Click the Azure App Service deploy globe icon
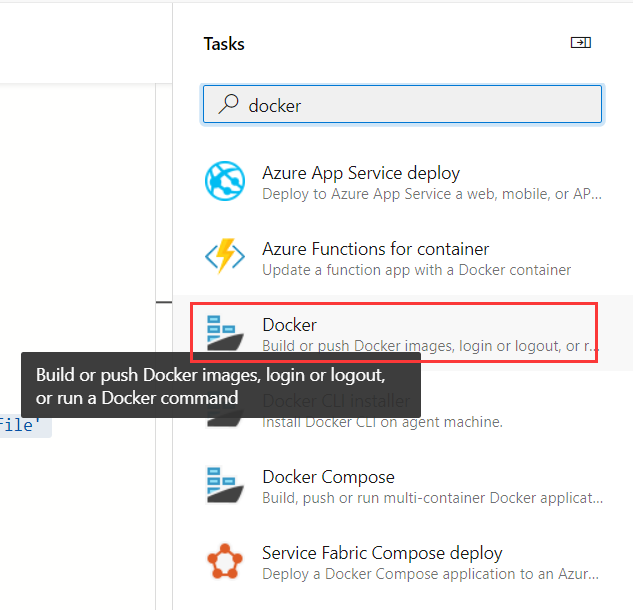The image size is (633, 610). [x=225, y=181]
